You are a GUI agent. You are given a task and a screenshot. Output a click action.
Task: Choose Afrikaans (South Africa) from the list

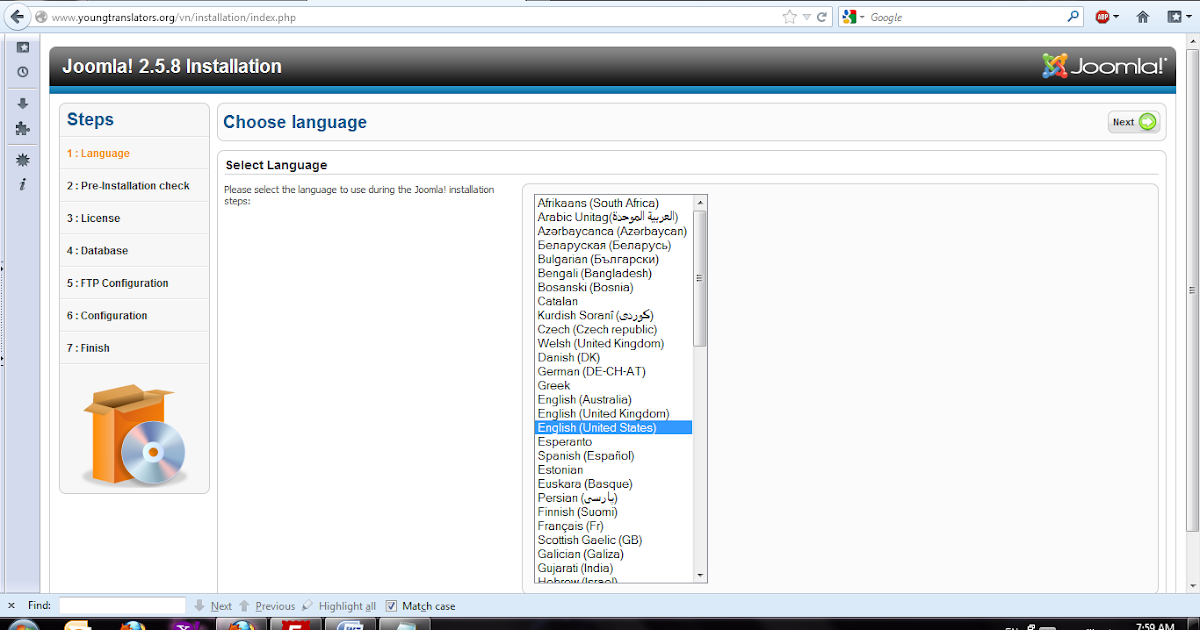click(613, 203)
